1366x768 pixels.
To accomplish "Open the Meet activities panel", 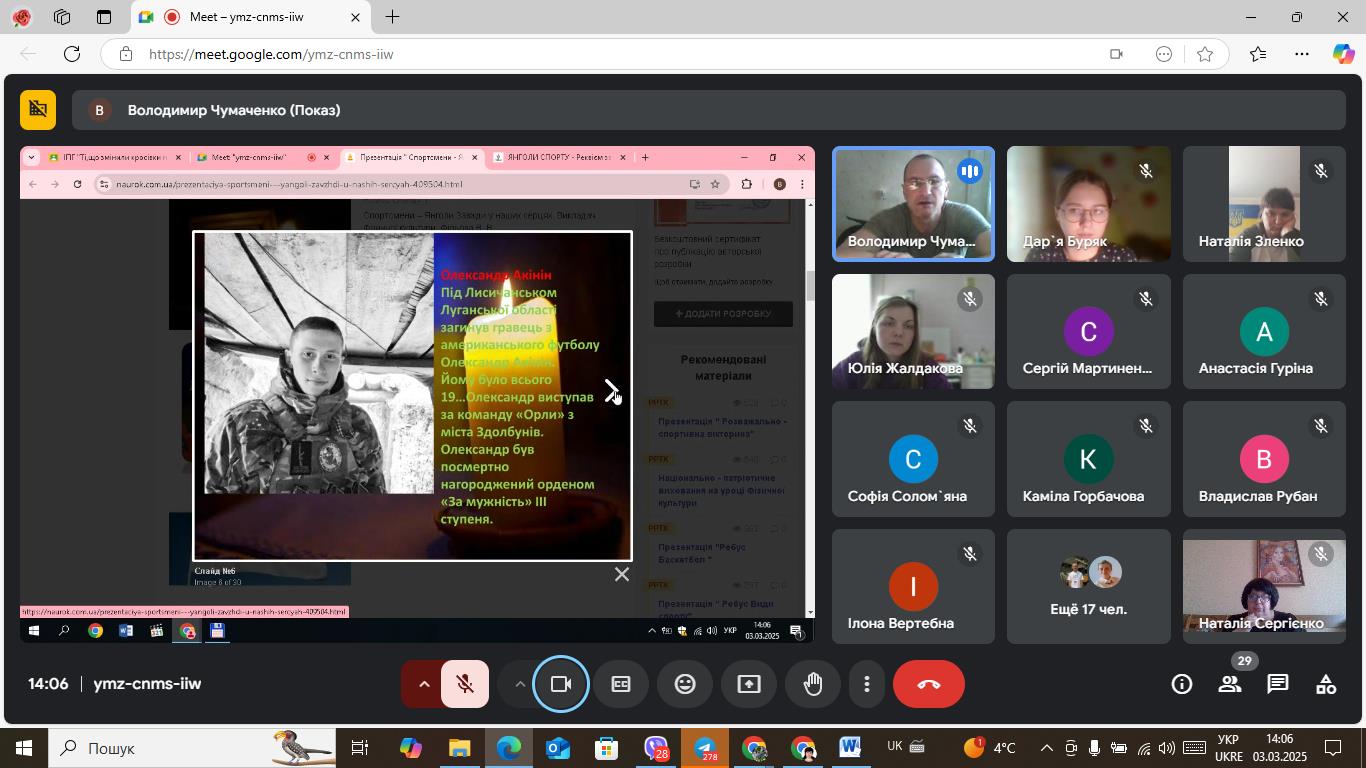I will pos(1326,684).
